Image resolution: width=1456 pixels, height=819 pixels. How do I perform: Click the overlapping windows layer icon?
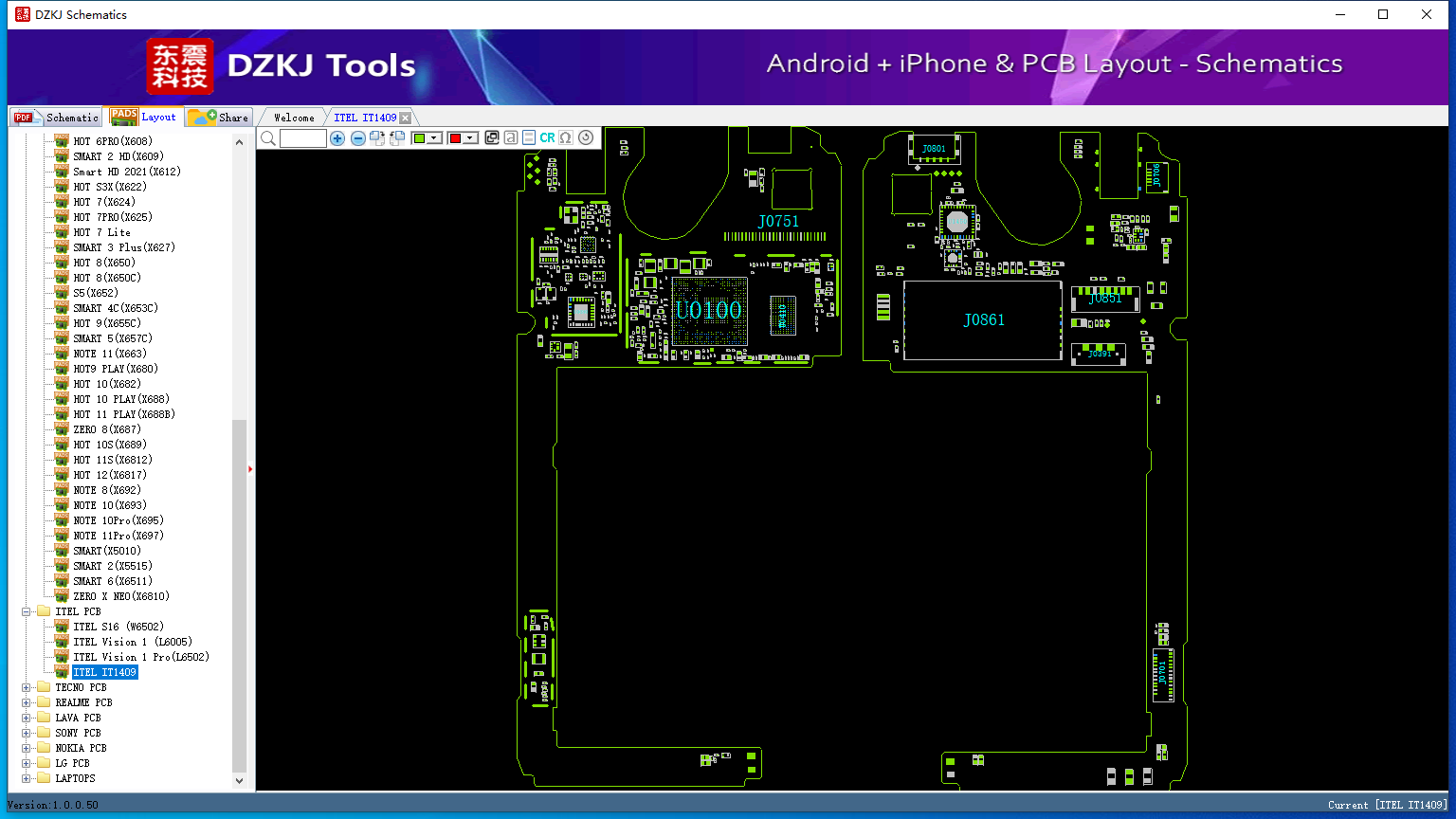[492, 138]
